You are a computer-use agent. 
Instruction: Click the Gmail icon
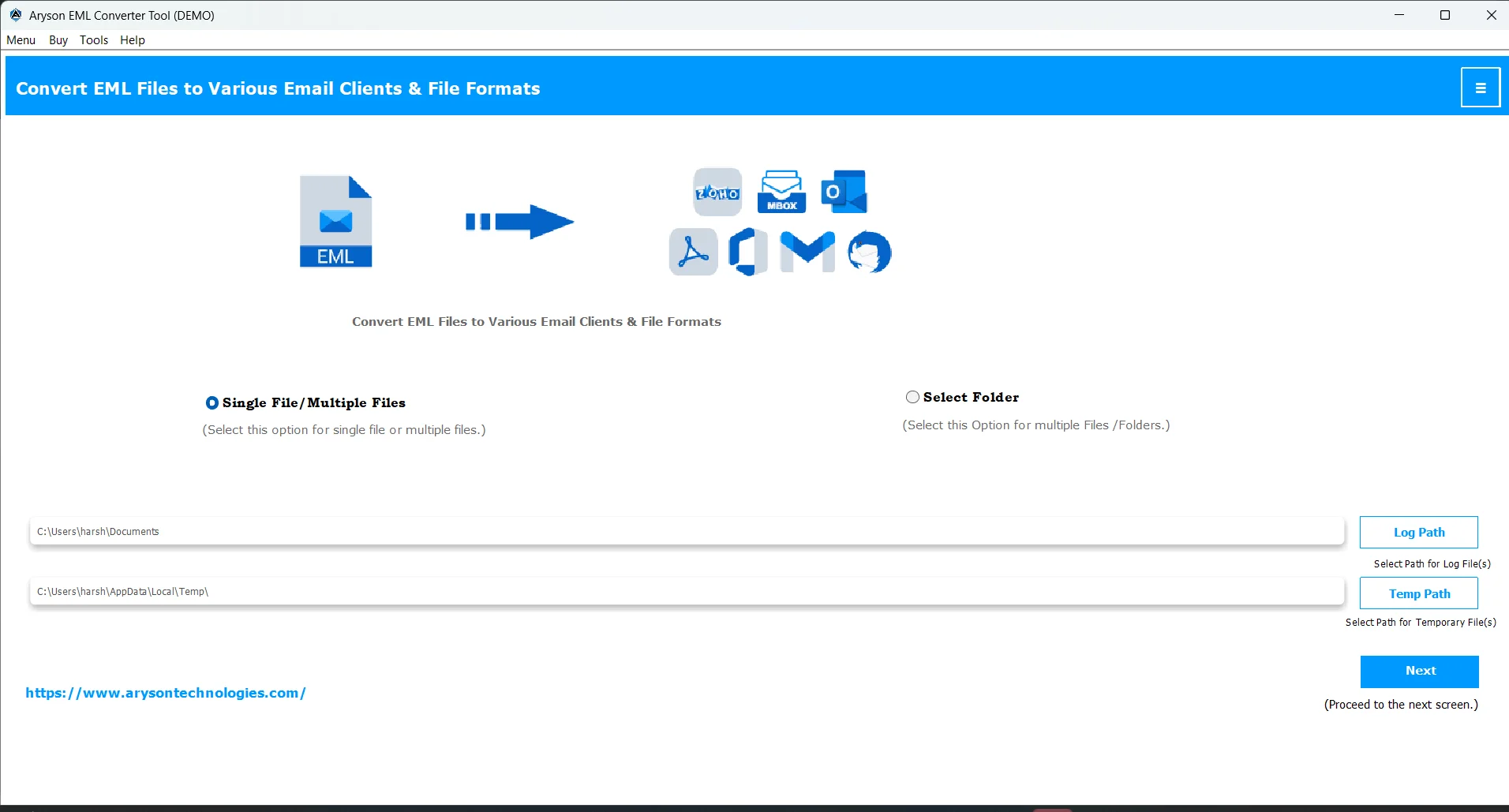click(807, 252)
